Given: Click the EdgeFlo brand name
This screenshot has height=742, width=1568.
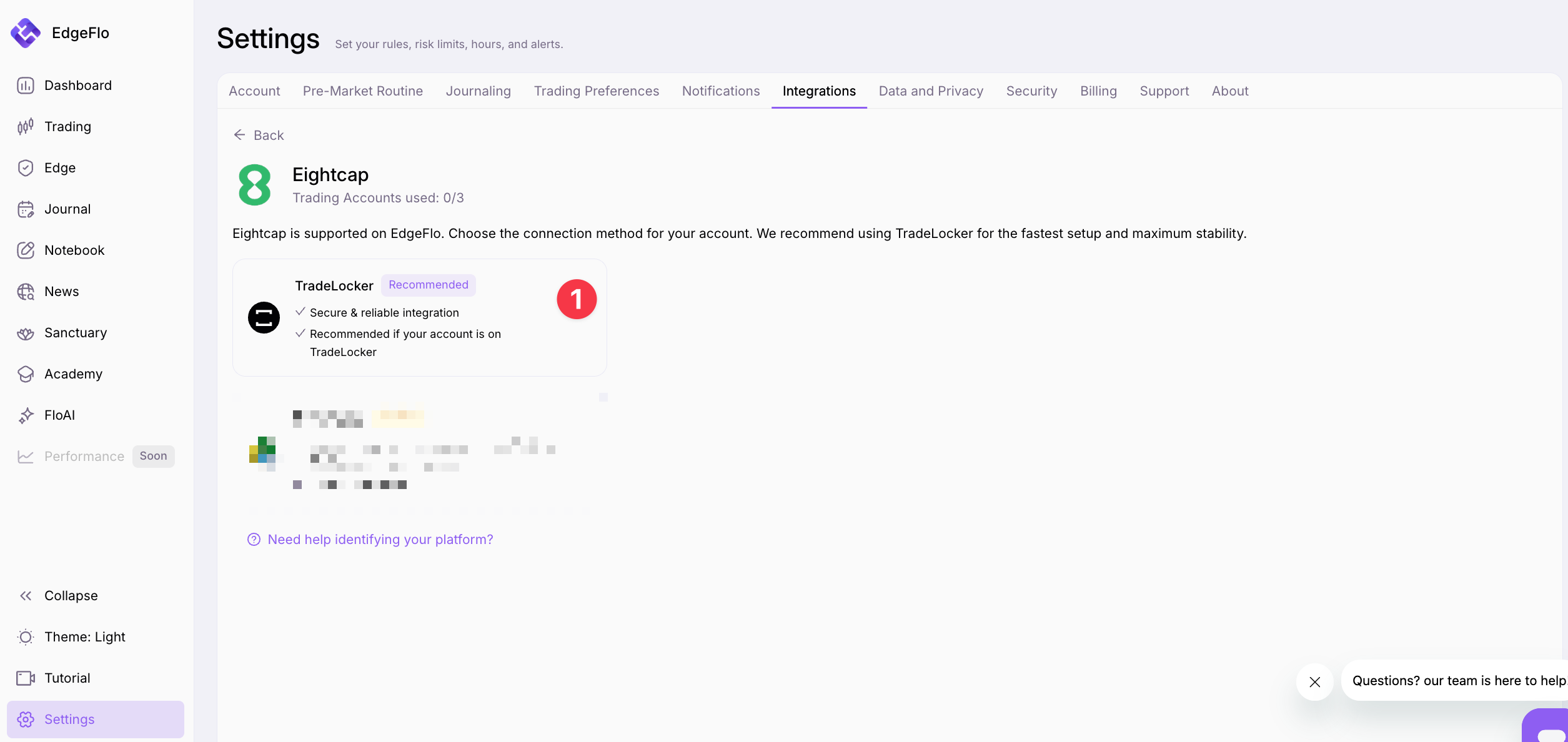Looking at the screenshot, I should pyautogui.click(x=81, y=33).
